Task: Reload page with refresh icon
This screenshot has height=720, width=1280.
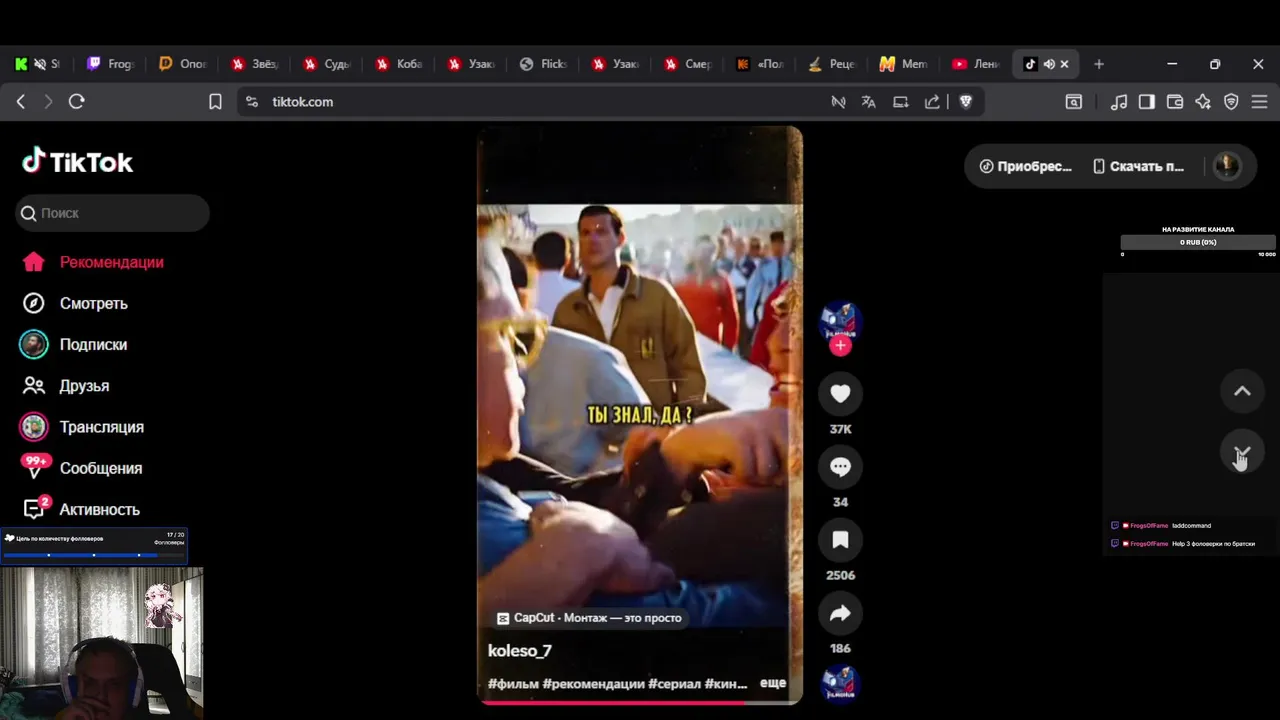Action: pyautogui.click(x=77, y=102)
